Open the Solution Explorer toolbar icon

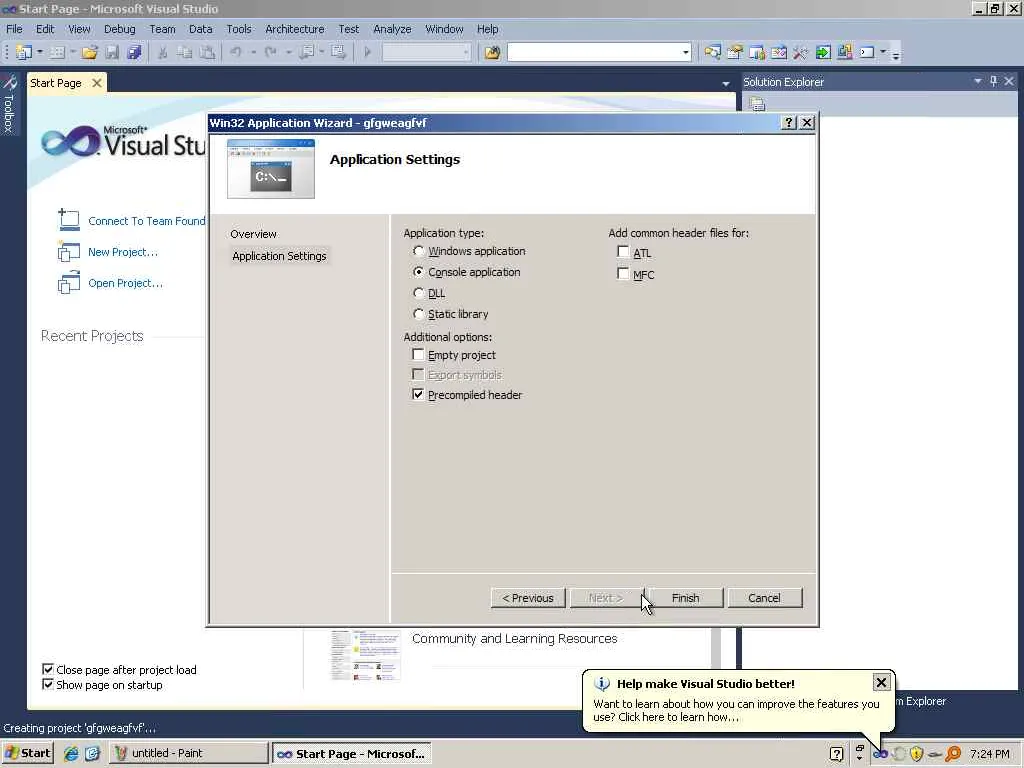coord(712,52)
